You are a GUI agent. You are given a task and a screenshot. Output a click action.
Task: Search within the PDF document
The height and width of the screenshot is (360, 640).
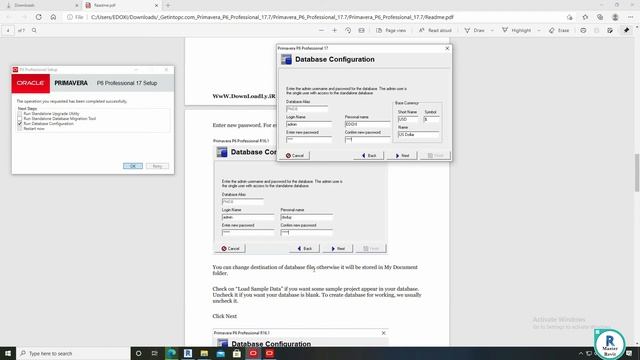pos(34,30)
